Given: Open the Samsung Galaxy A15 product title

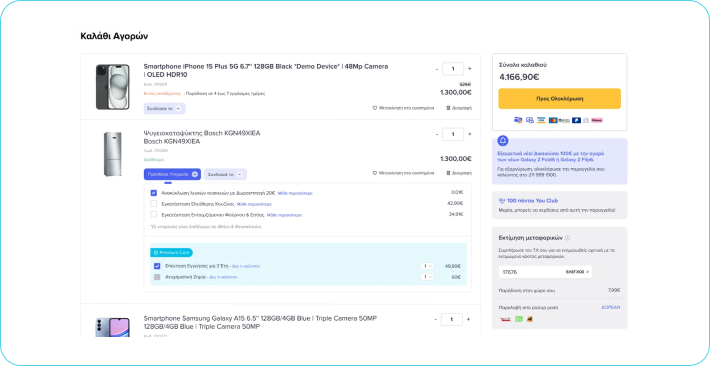Looking at the screenshot, I should pos(260,323).
